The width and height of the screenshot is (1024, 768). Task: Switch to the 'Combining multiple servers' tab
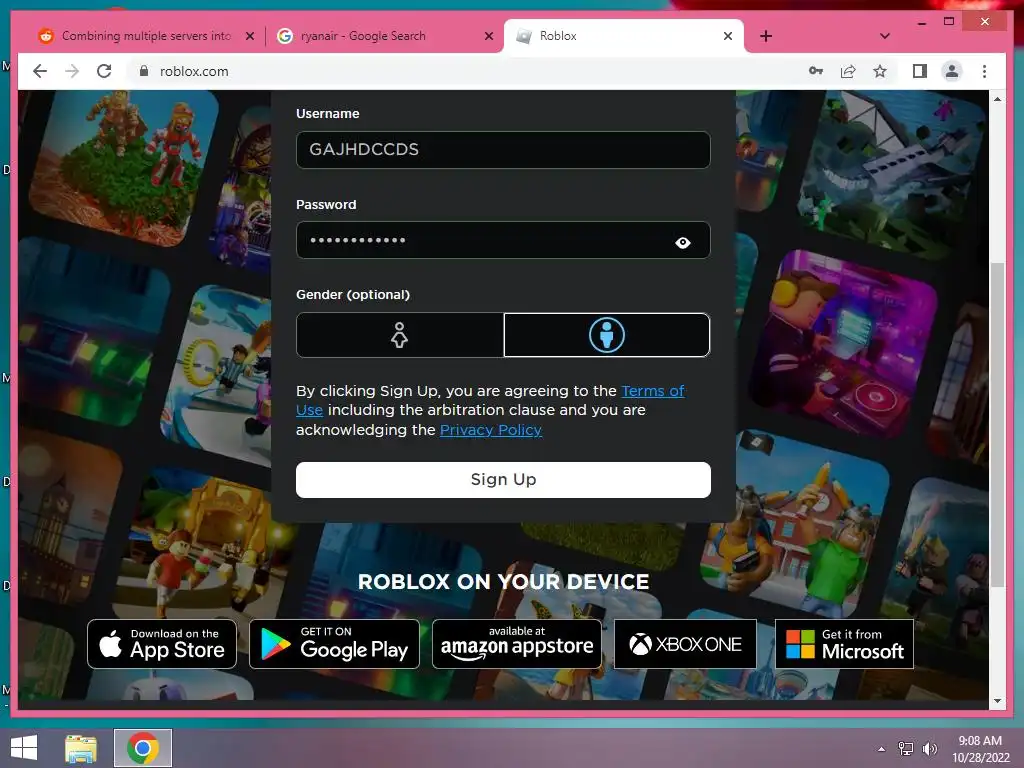coord(146,36)
